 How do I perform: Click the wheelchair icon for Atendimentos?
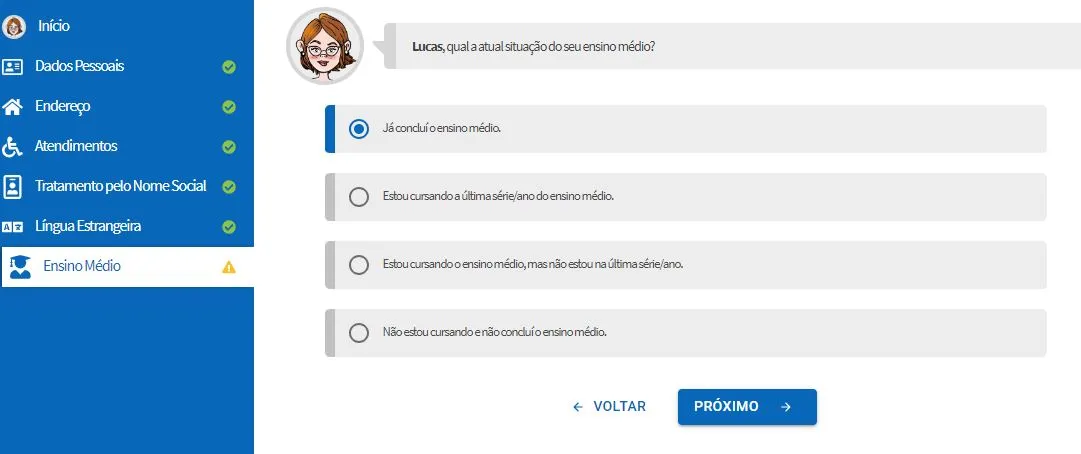click(x=12, y=147)
